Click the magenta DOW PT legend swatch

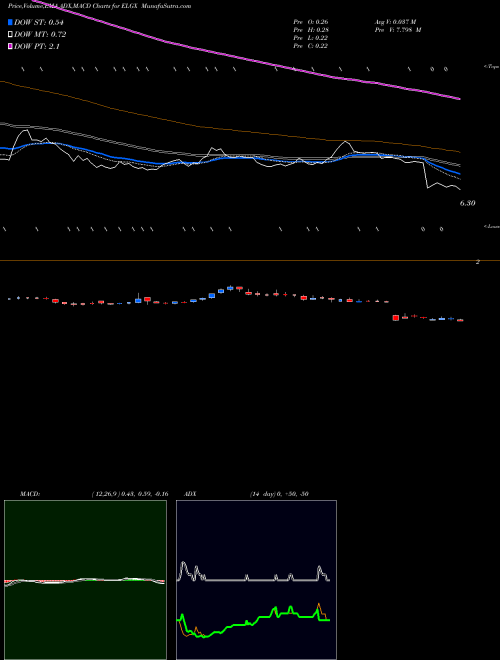[x=11, y=46]
